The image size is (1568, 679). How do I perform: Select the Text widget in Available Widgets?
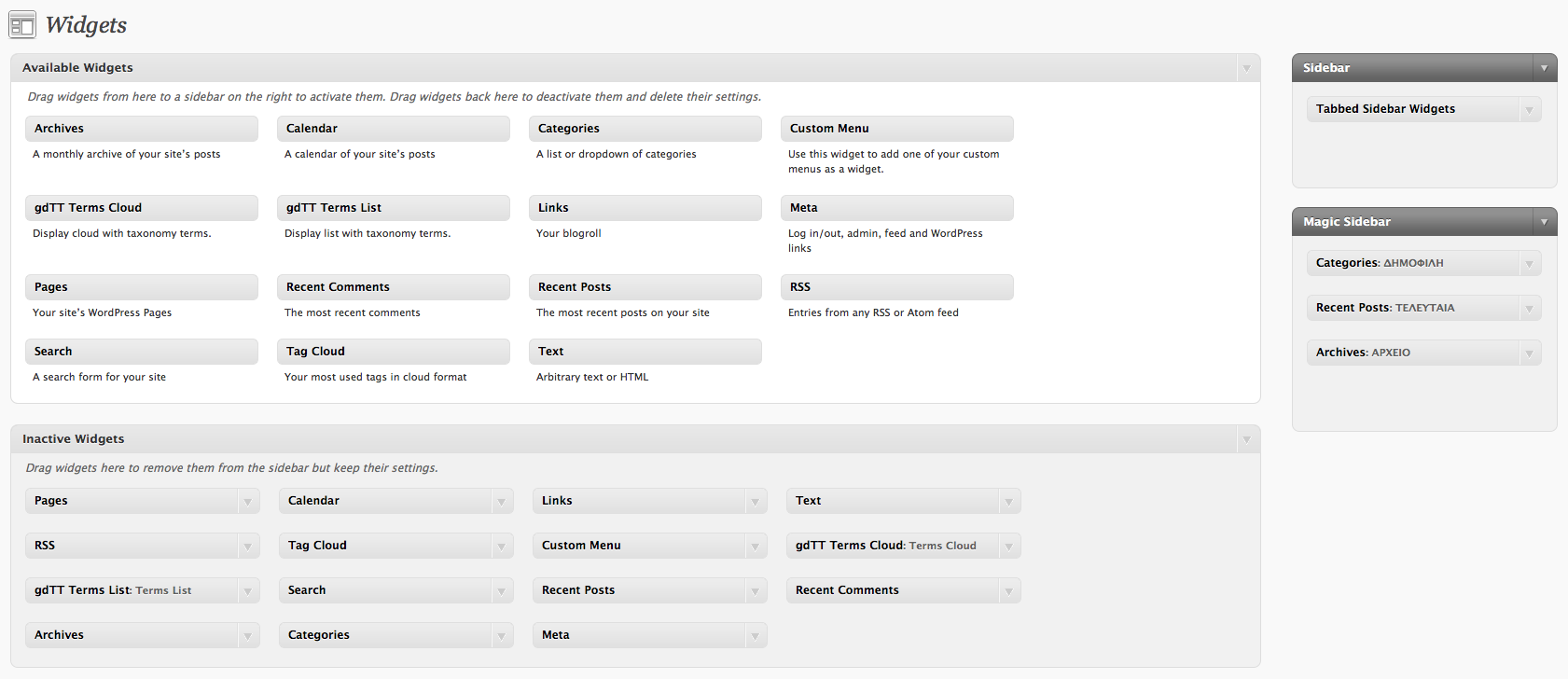(644, 352)
